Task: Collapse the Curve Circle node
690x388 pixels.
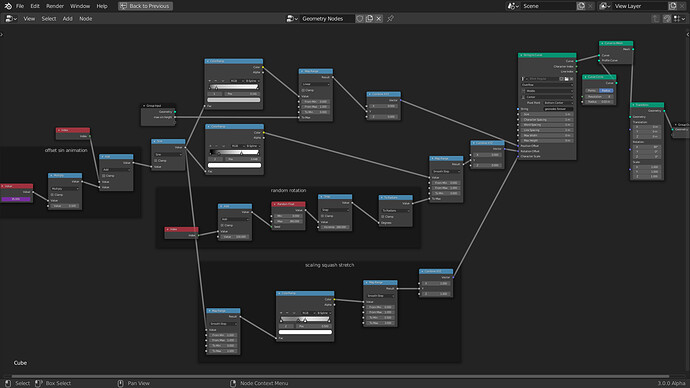Action: [x=585, y=77]
